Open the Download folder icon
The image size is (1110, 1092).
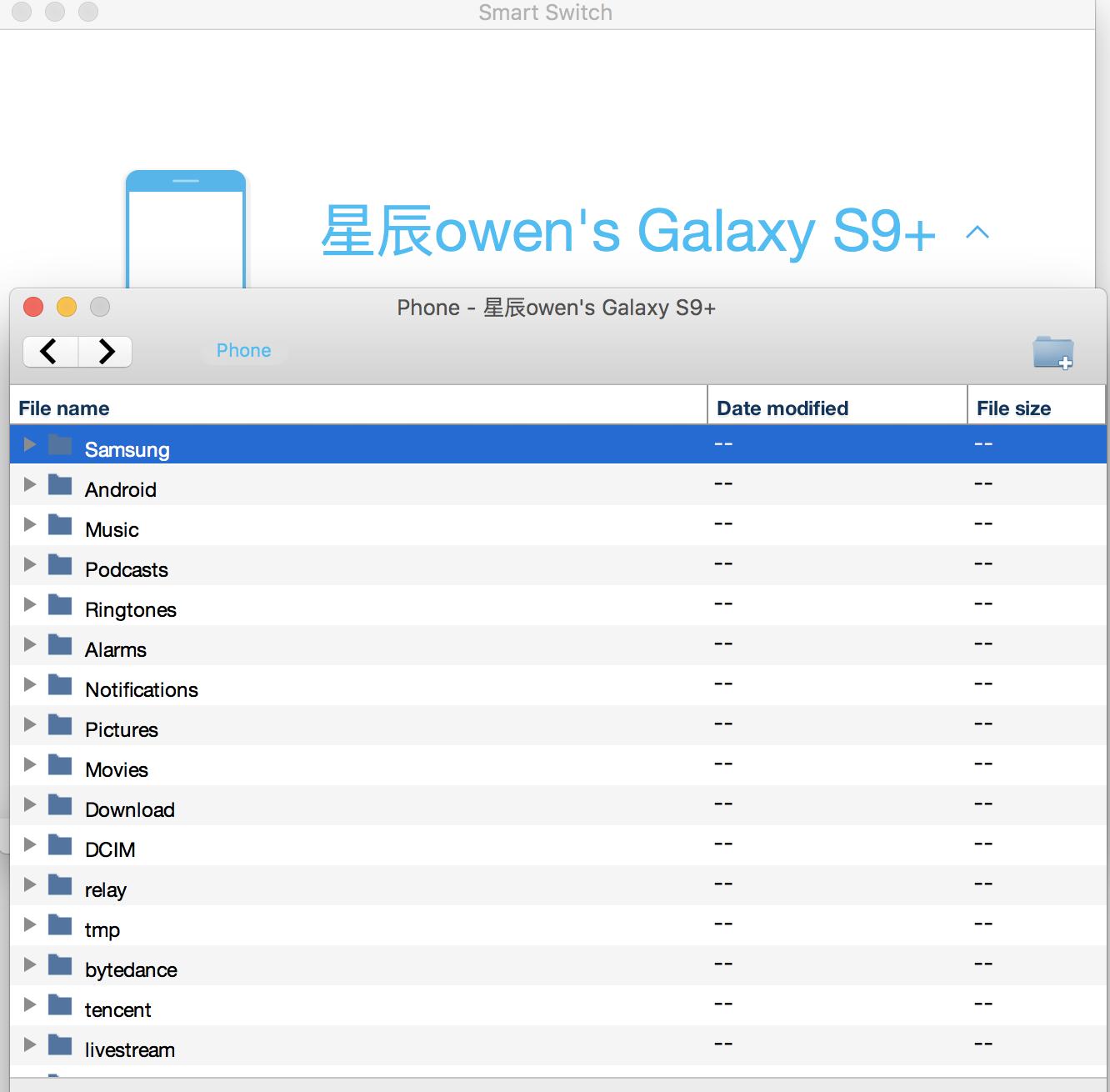[x=60, y=804]
